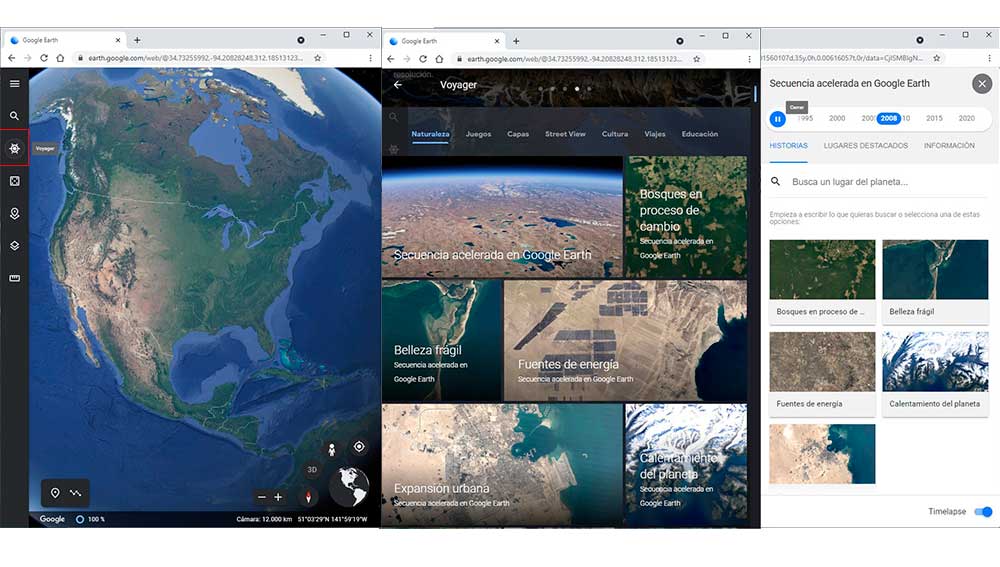Switch to INFORMACIÓN tab

pos(949,146)
